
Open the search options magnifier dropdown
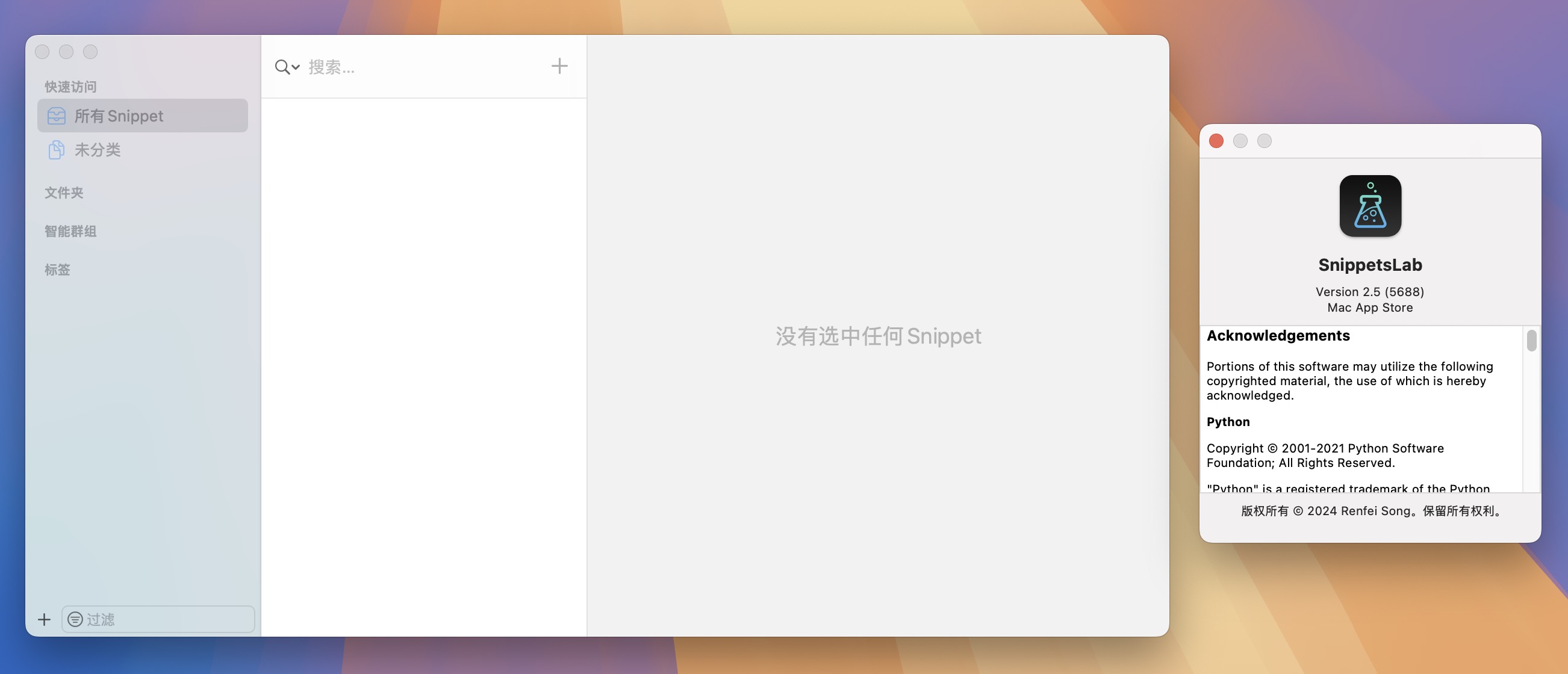pos(287,67)
